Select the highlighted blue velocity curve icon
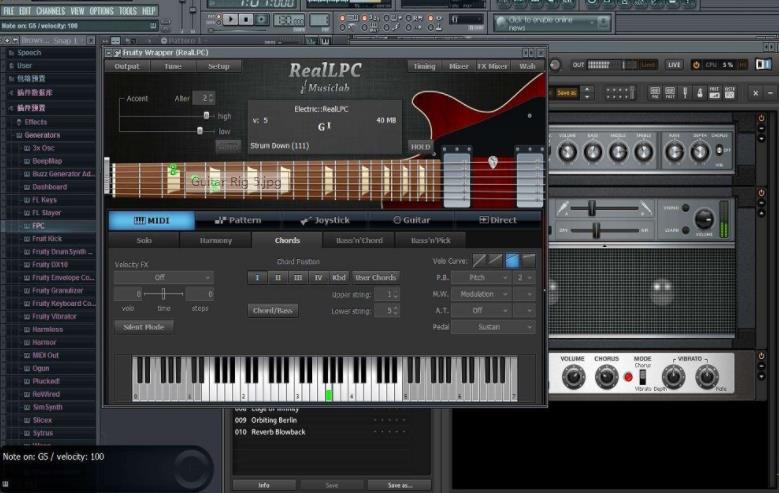 (512, 261)
